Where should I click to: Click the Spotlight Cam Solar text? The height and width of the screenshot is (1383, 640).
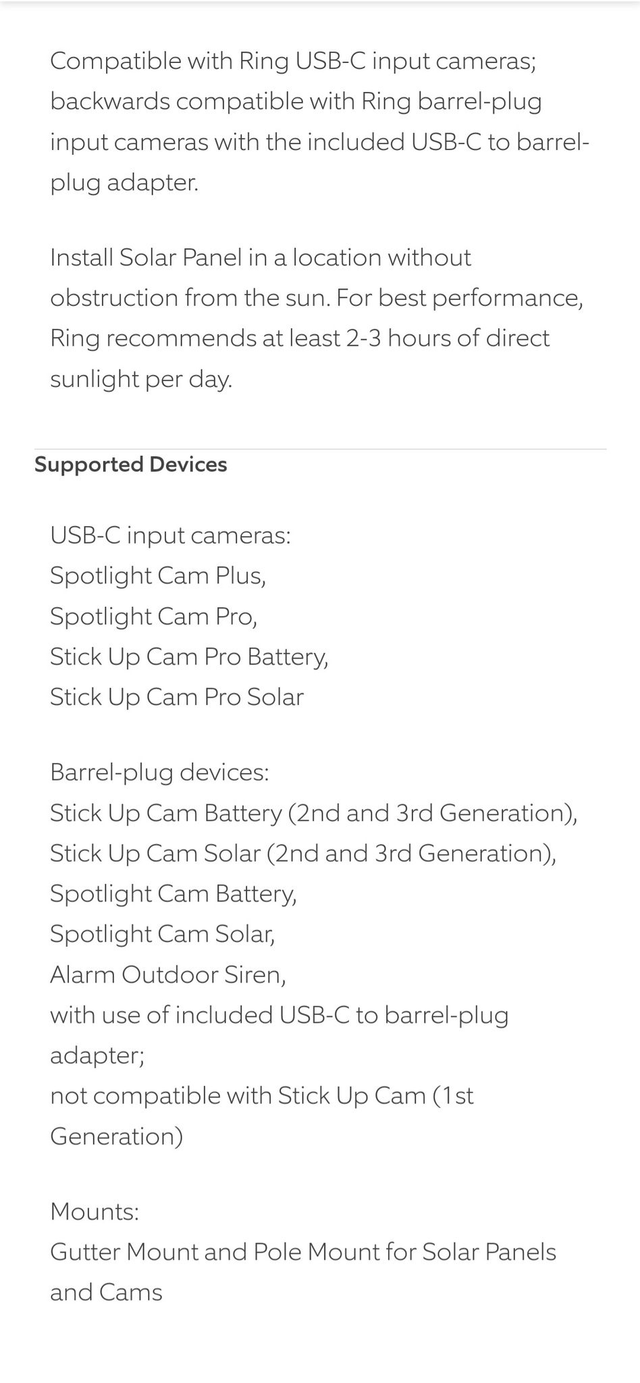(x=162, y=934)
